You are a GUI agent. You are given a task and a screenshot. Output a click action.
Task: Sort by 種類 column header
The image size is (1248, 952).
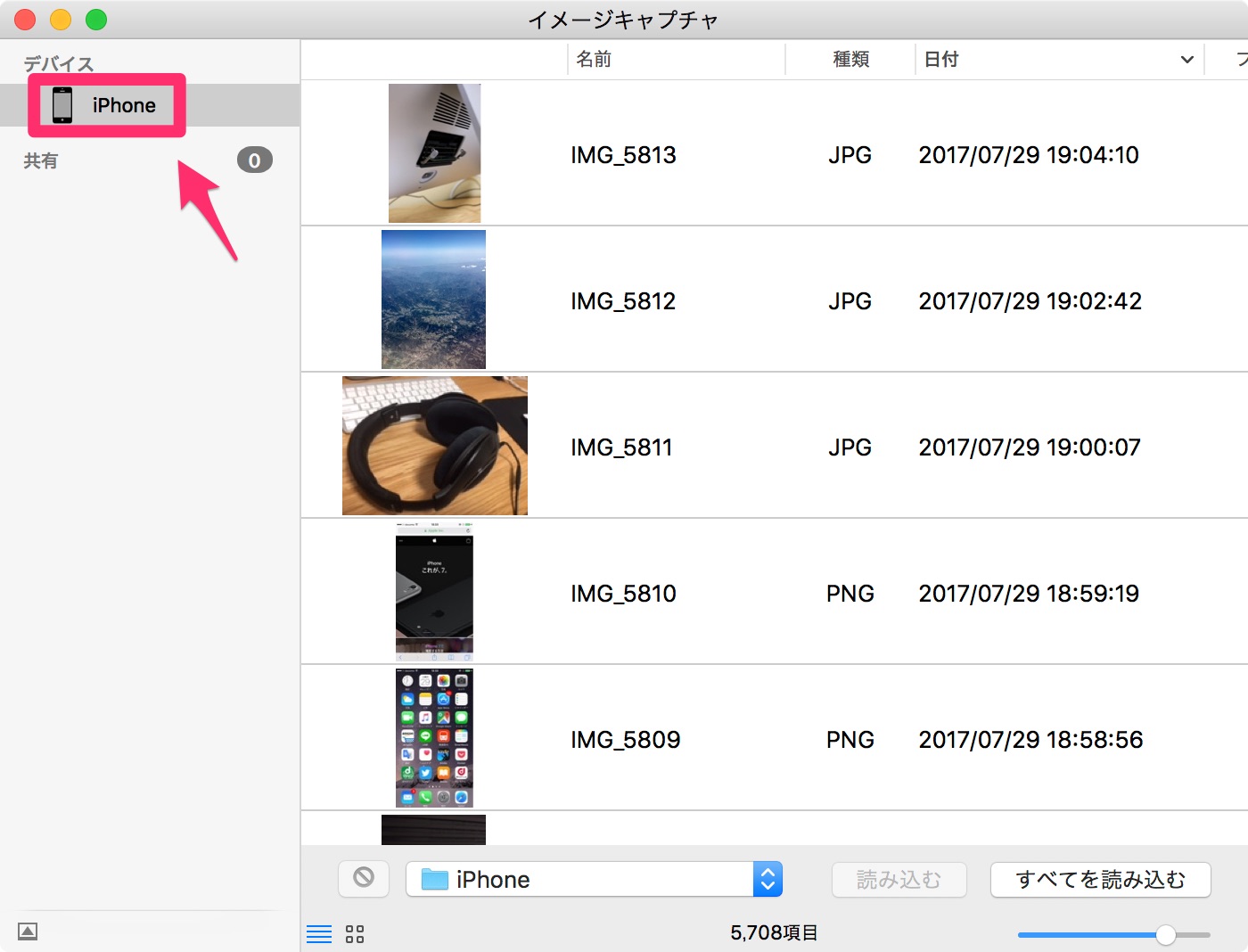click(850, 60)
